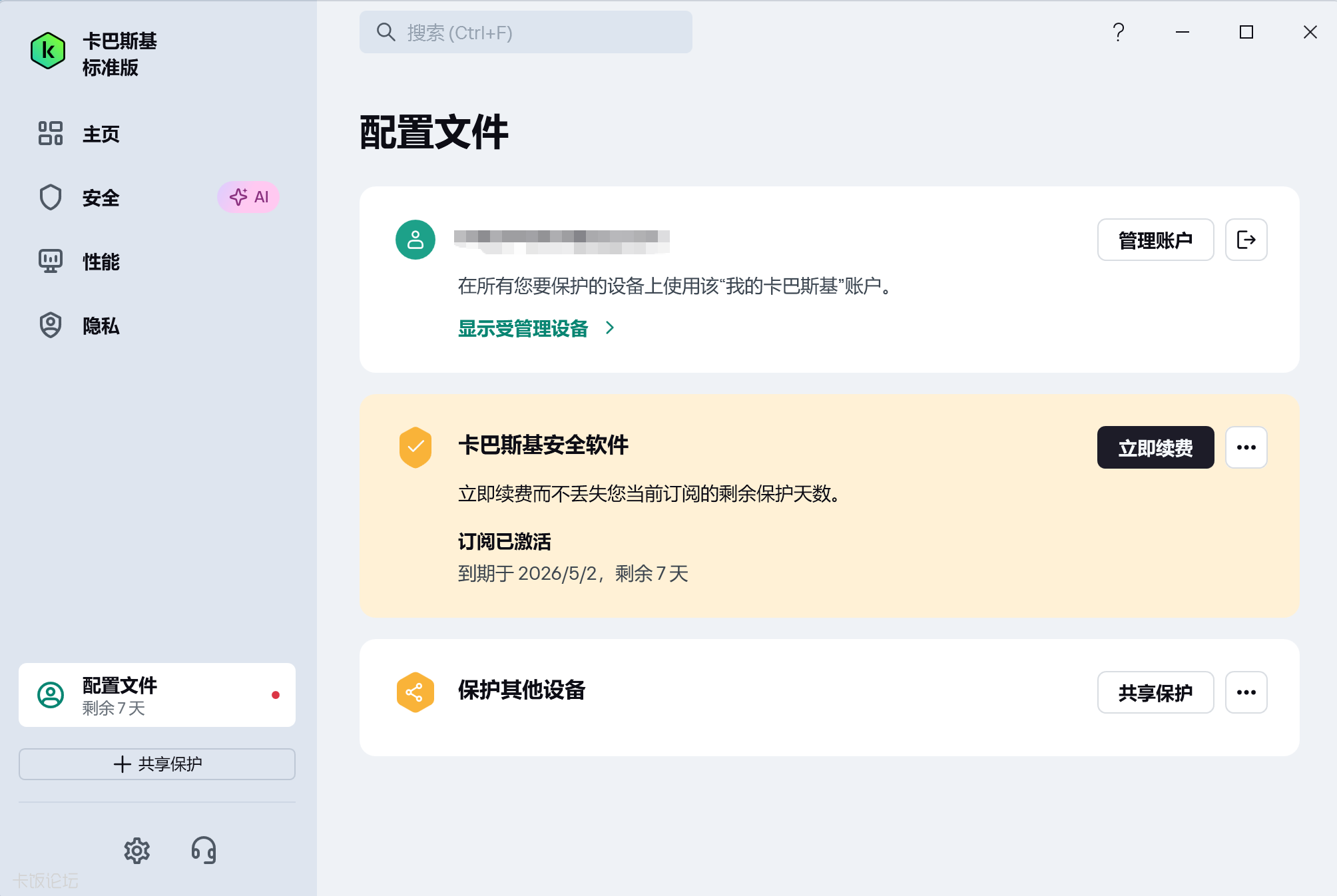Click the blurred account email text
The height and width of the screenshot is (896, 1337).
pyautogui.click(x=562, y=242)
